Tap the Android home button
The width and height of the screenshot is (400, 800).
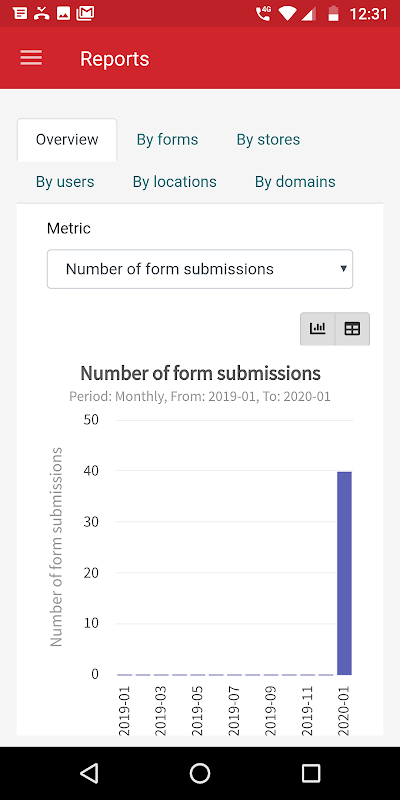200,773
